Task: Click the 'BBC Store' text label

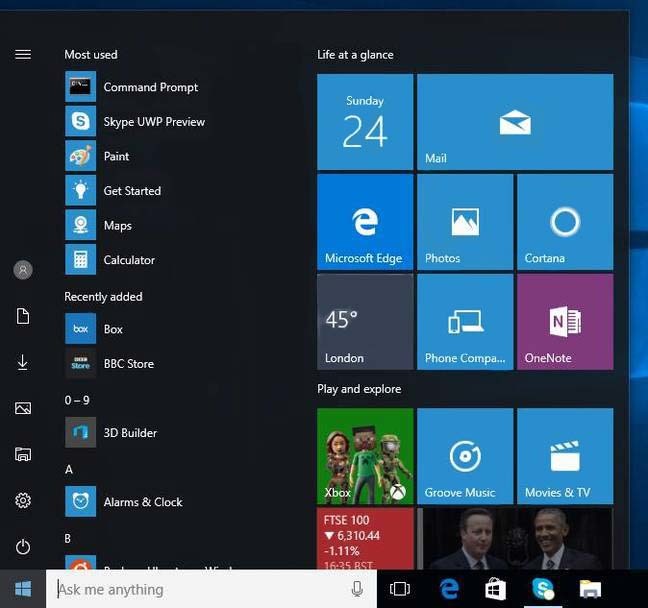Action: click(x=129, y=364)
